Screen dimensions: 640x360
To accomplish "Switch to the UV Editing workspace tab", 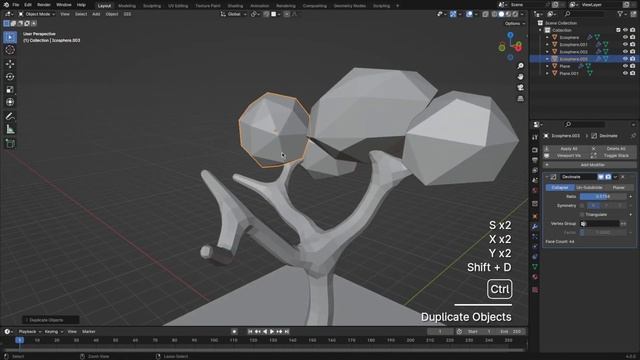I will pyautogui.click(x=178, y=6).
